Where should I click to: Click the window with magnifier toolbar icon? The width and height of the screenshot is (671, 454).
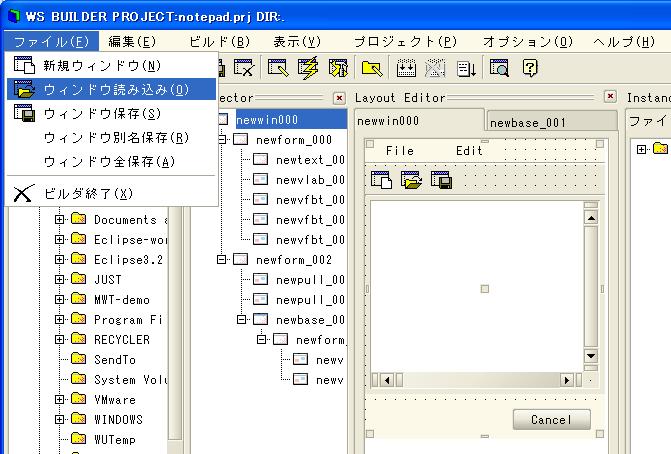[499, 68]
